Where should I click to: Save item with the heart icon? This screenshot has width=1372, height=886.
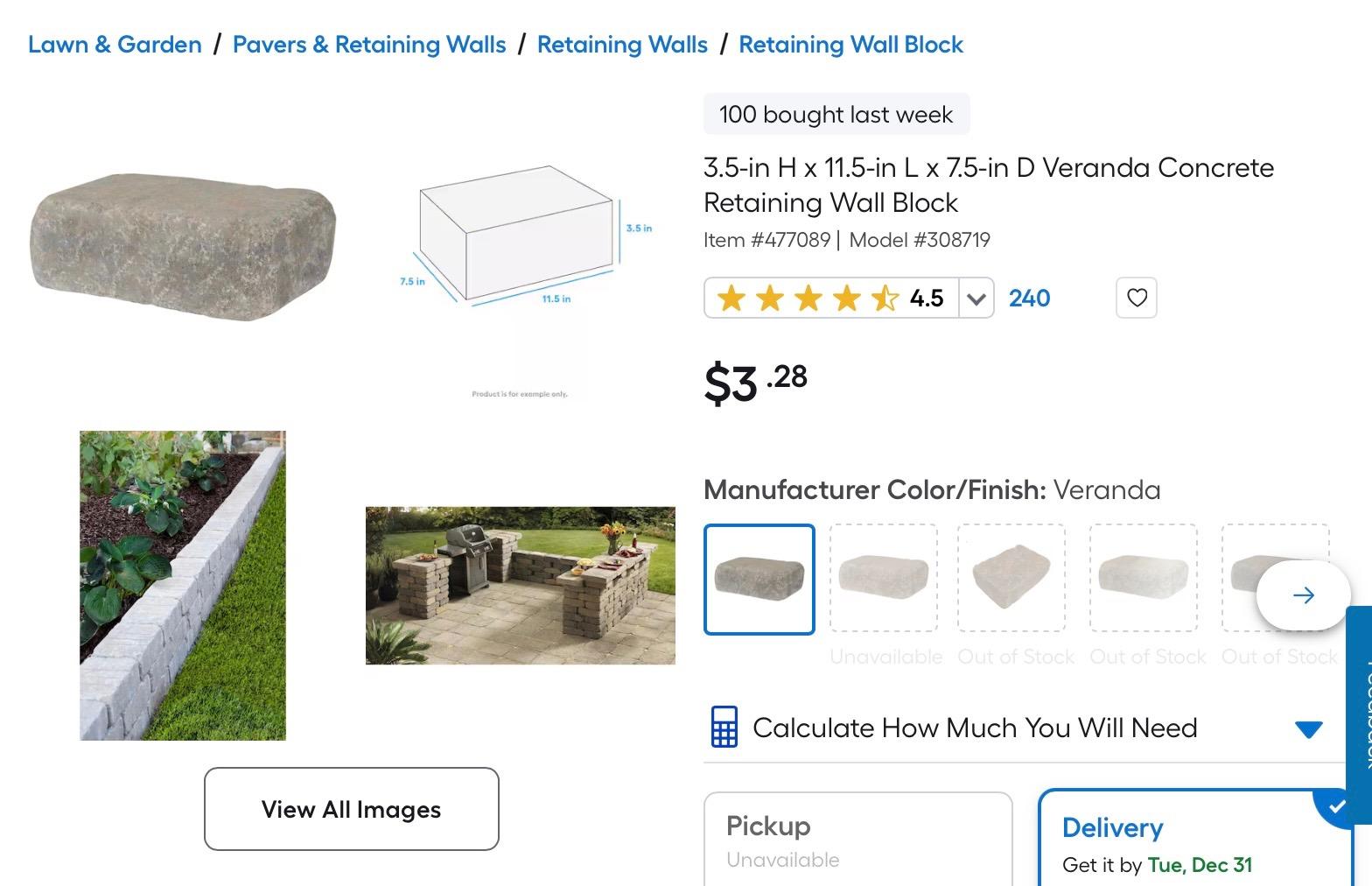pyautogui.click(x=1137, y=298)
